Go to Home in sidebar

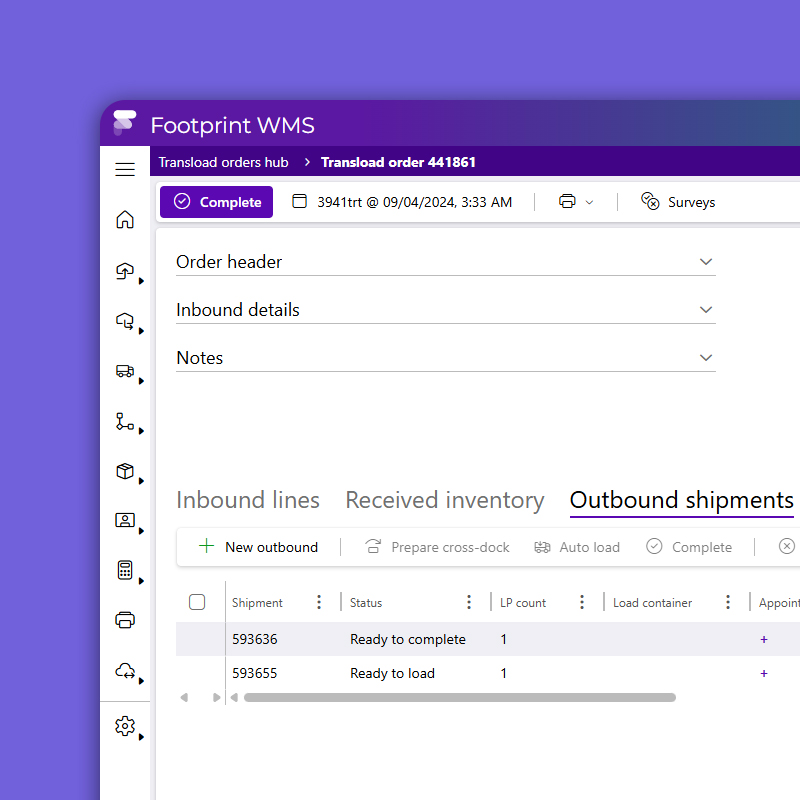pos(125,220)
